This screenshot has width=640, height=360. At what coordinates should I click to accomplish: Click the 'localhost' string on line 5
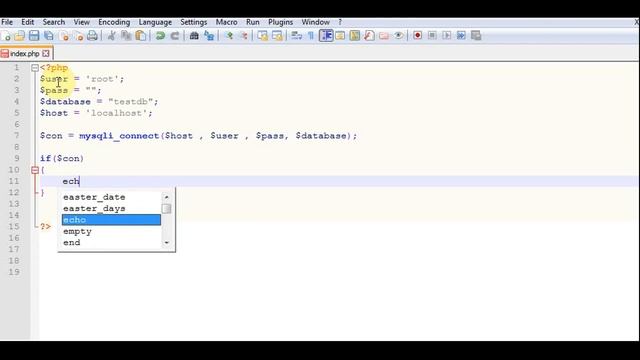pos(117,113)
